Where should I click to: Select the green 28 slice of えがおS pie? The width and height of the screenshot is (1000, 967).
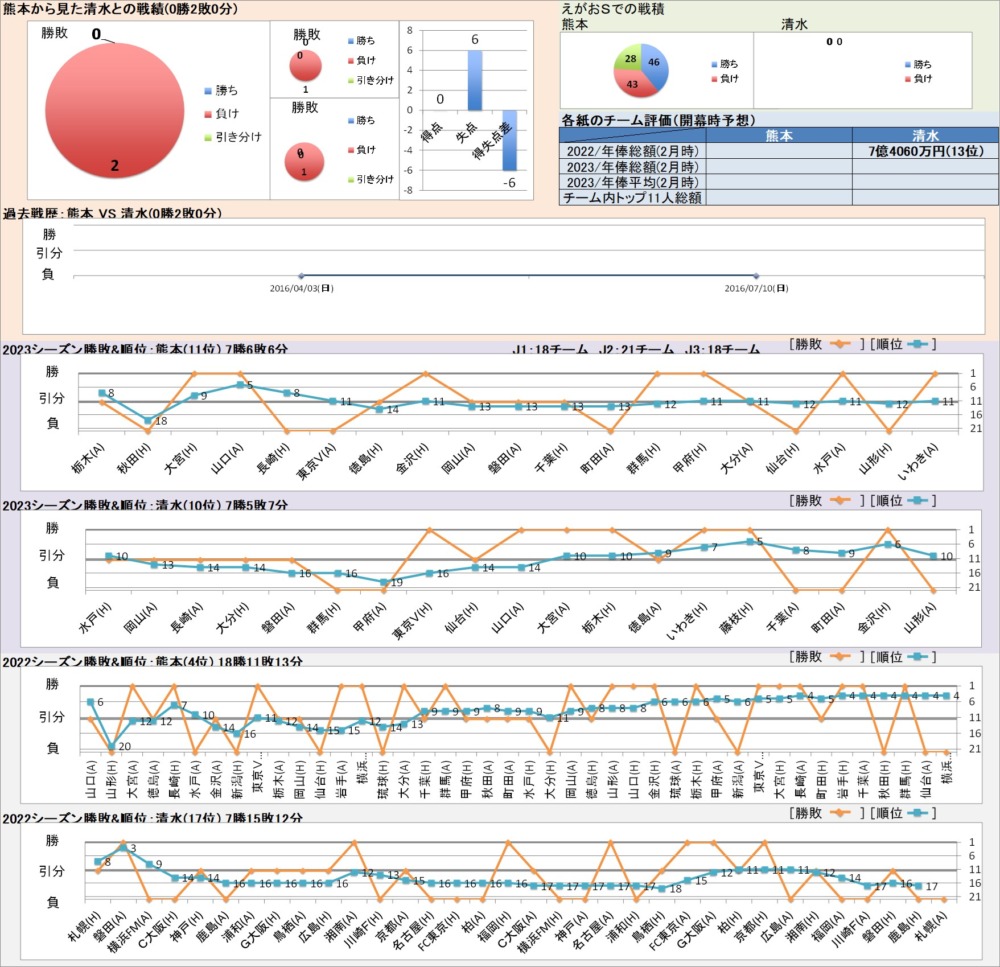click(x=628, y=60)
